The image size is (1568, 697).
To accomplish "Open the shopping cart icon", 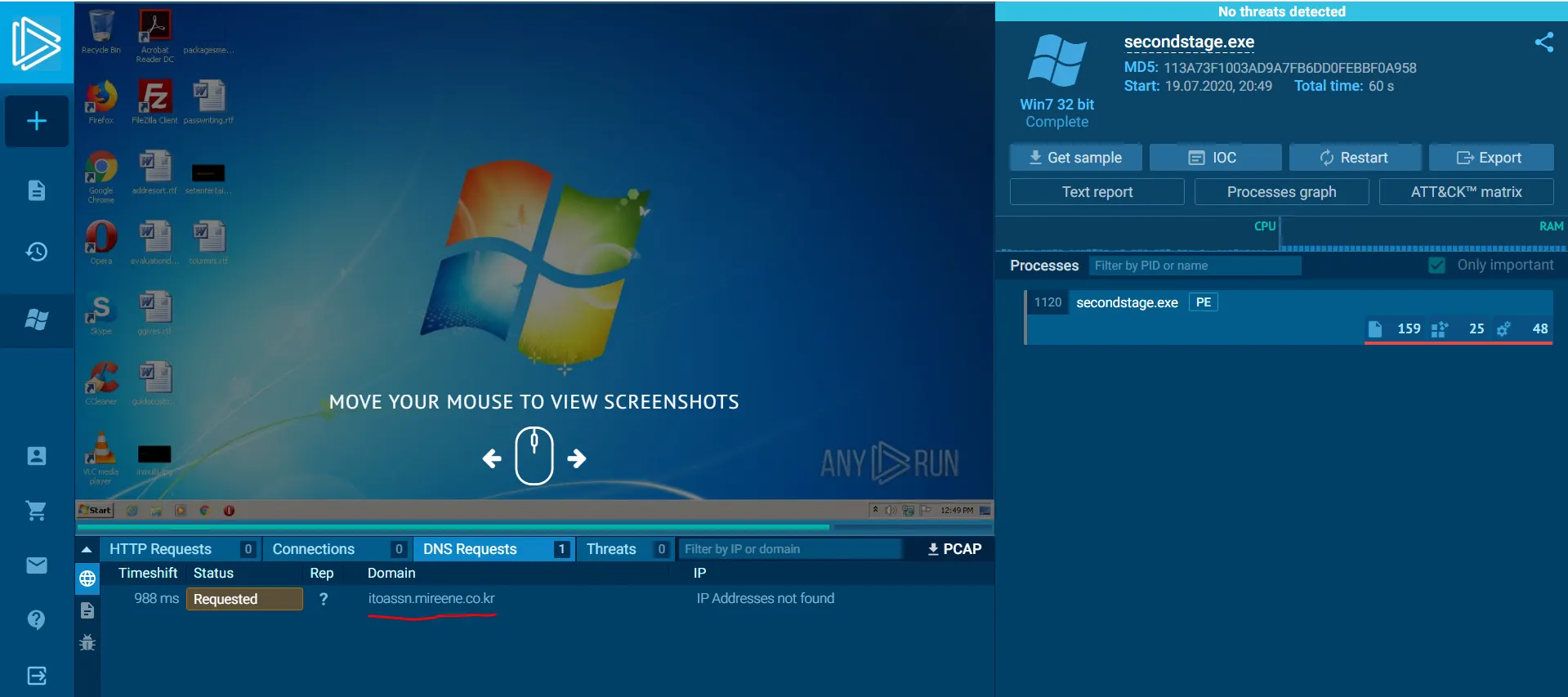I will [37, 511].
